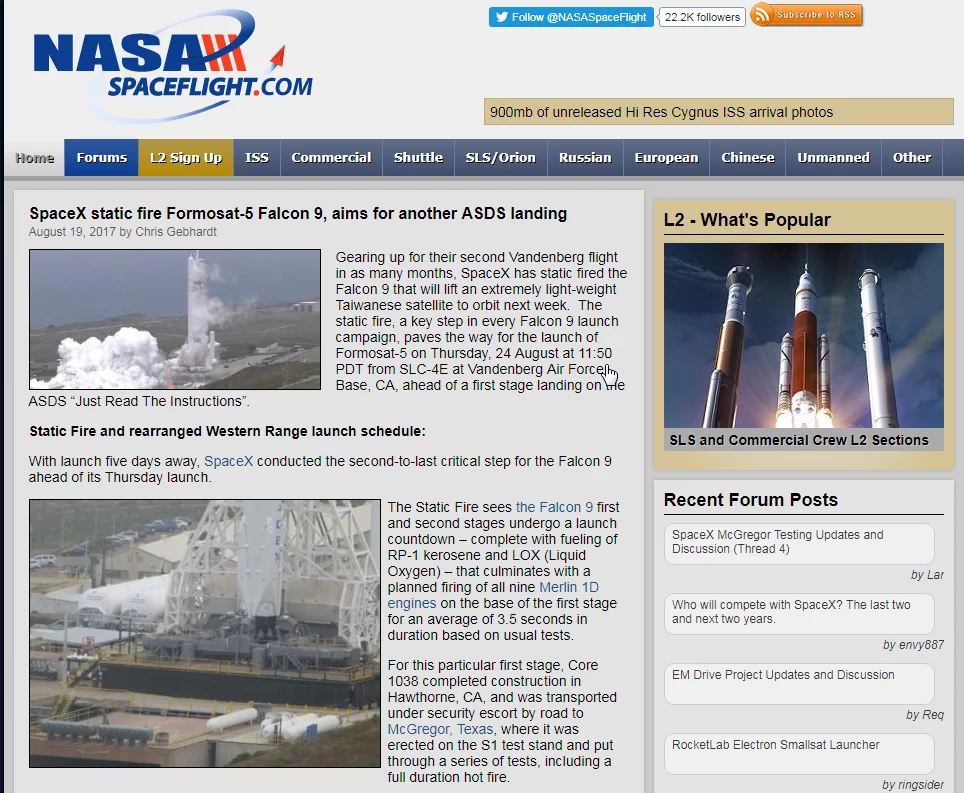The height and width of the screenshot is (793, 964).
Task: Open the Cygnus ISS arrival photos banner
Action: (719, 112)
